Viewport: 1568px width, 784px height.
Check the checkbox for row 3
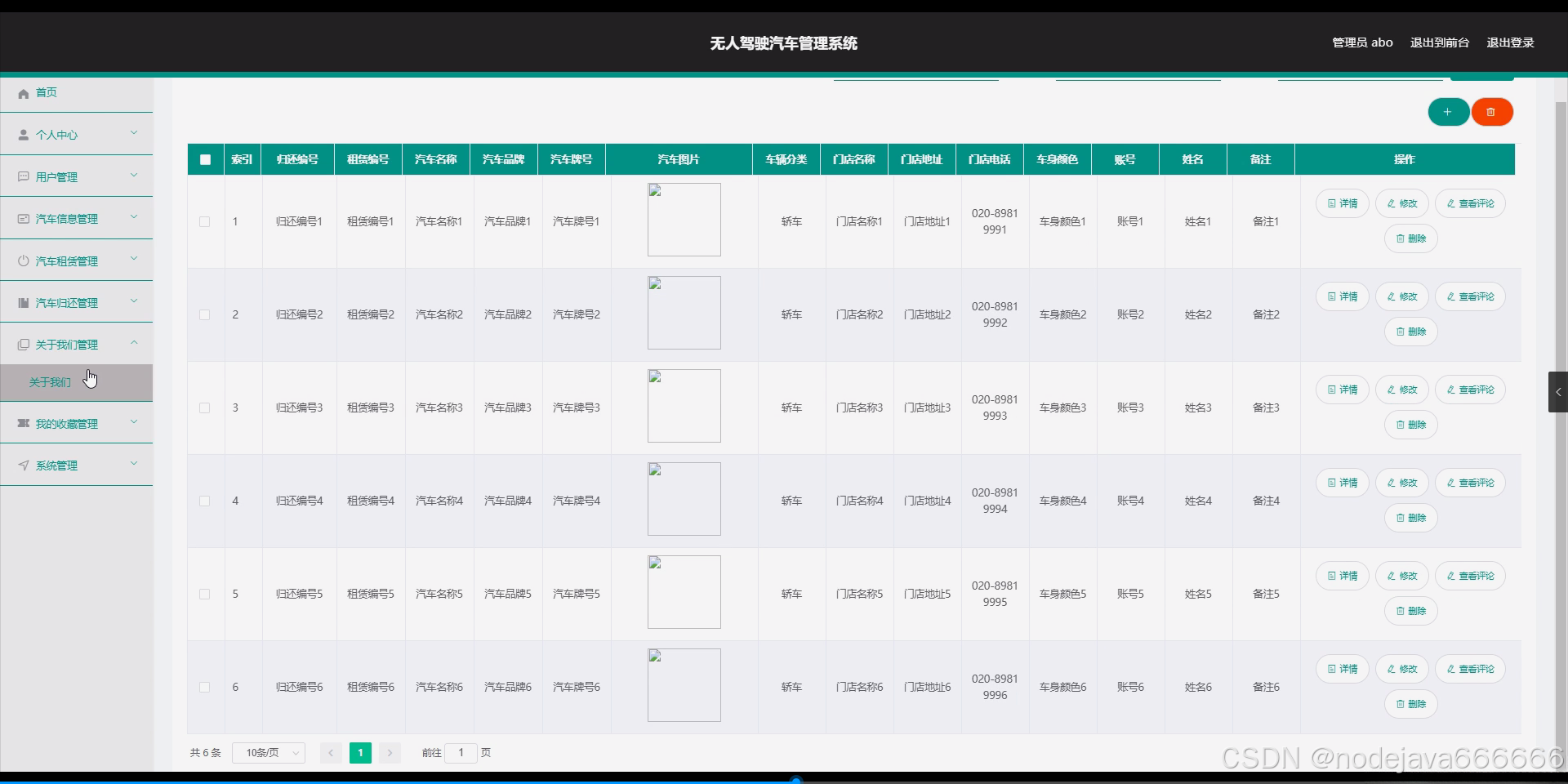(x=205, y=408)
